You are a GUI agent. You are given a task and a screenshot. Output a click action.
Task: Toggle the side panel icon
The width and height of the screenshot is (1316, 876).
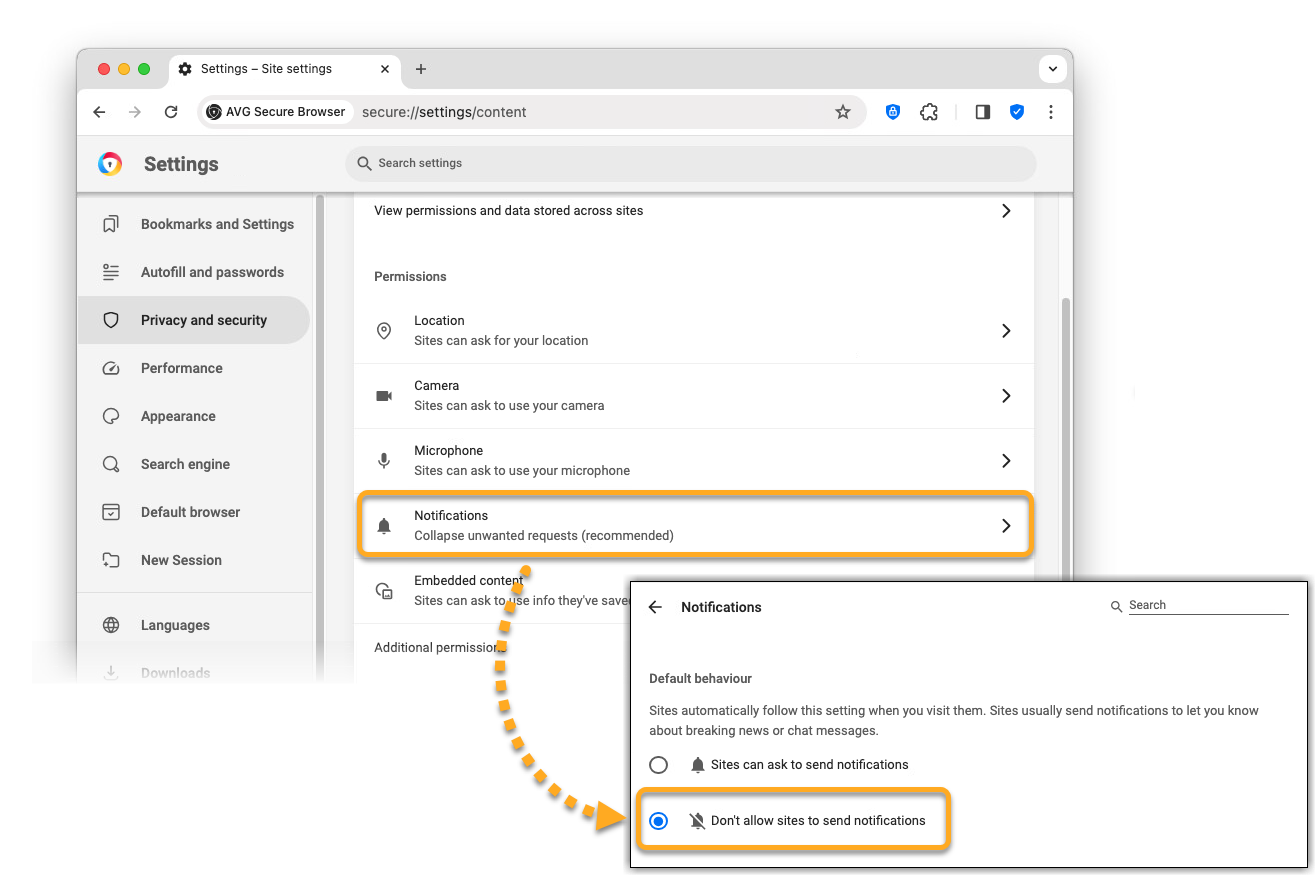982,112
